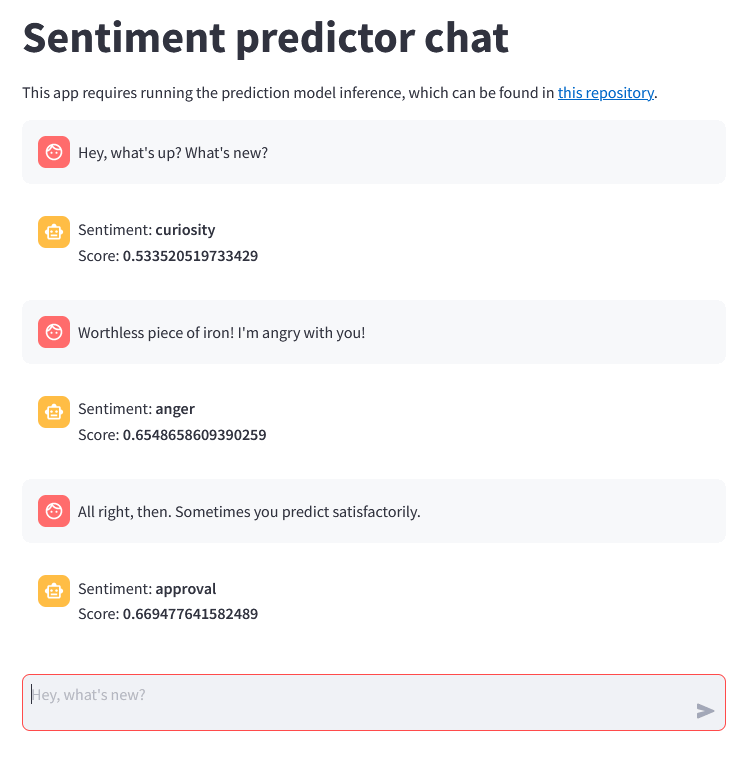Click user avatar beside "All right, then" message

(x=54, y=511)
